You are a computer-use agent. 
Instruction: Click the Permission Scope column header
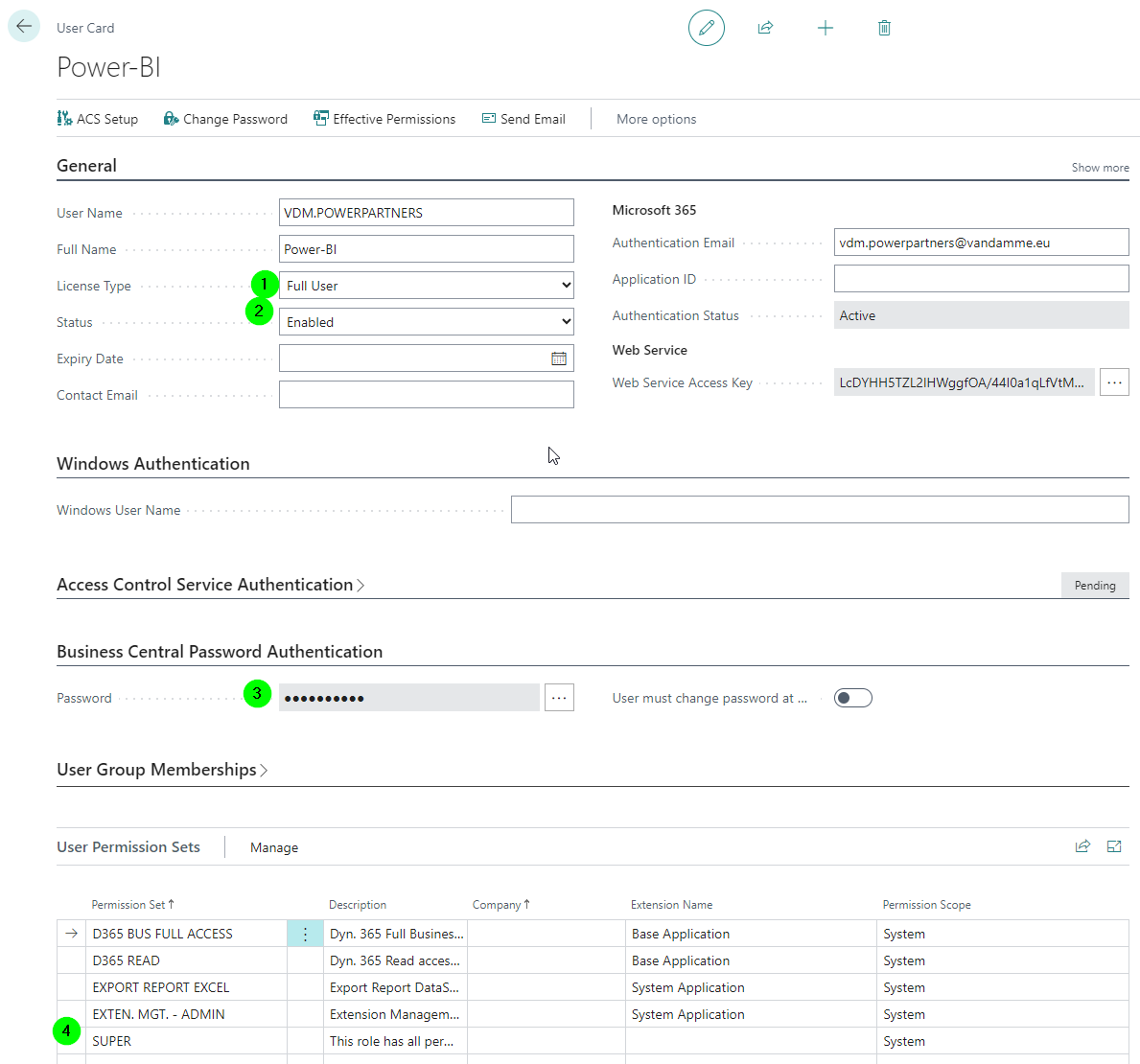click(x=926, y=904)
